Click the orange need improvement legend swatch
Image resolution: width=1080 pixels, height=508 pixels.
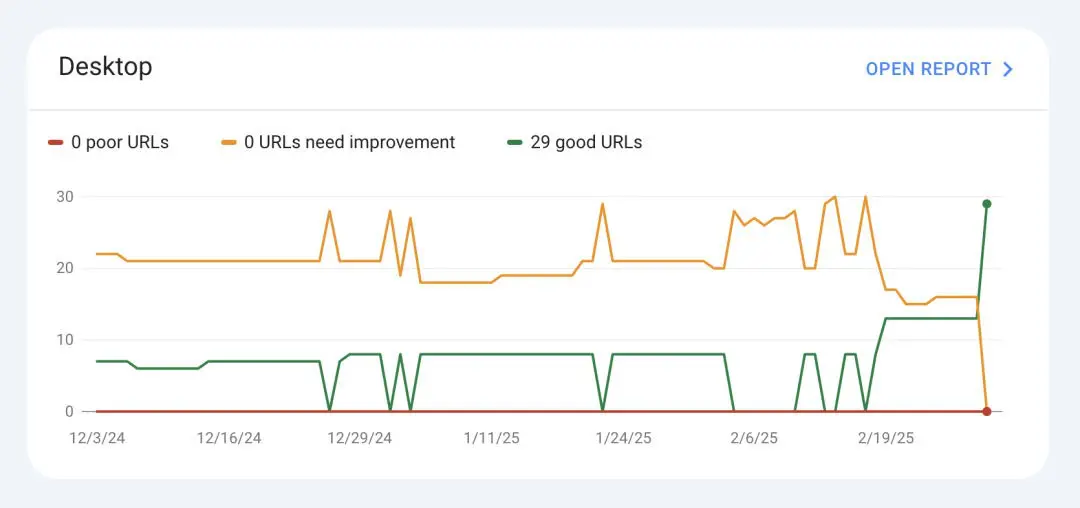(229, 143)
